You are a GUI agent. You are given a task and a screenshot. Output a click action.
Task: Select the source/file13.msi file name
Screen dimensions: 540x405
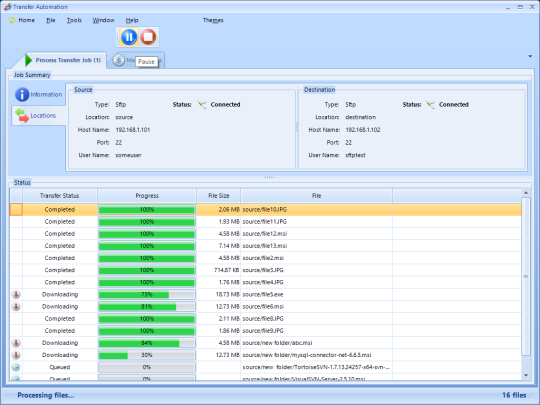click(x=264, y=246)
